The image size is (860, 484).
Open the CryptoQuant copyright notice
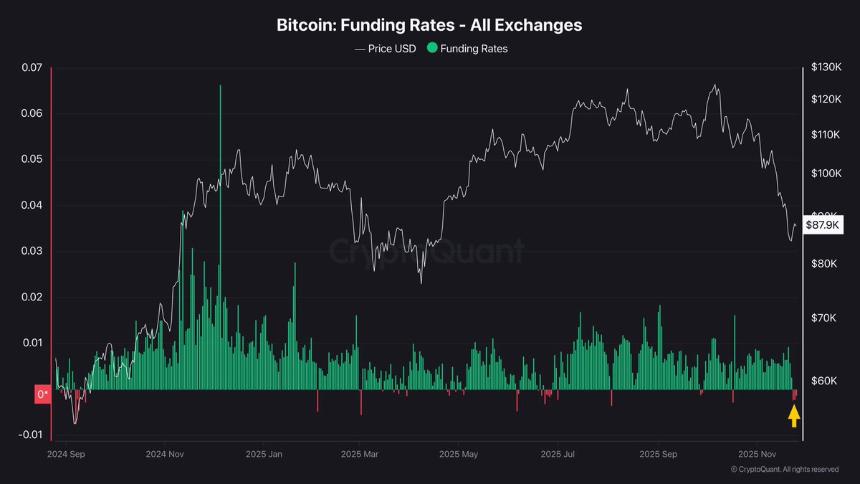[x=784, y=469]
